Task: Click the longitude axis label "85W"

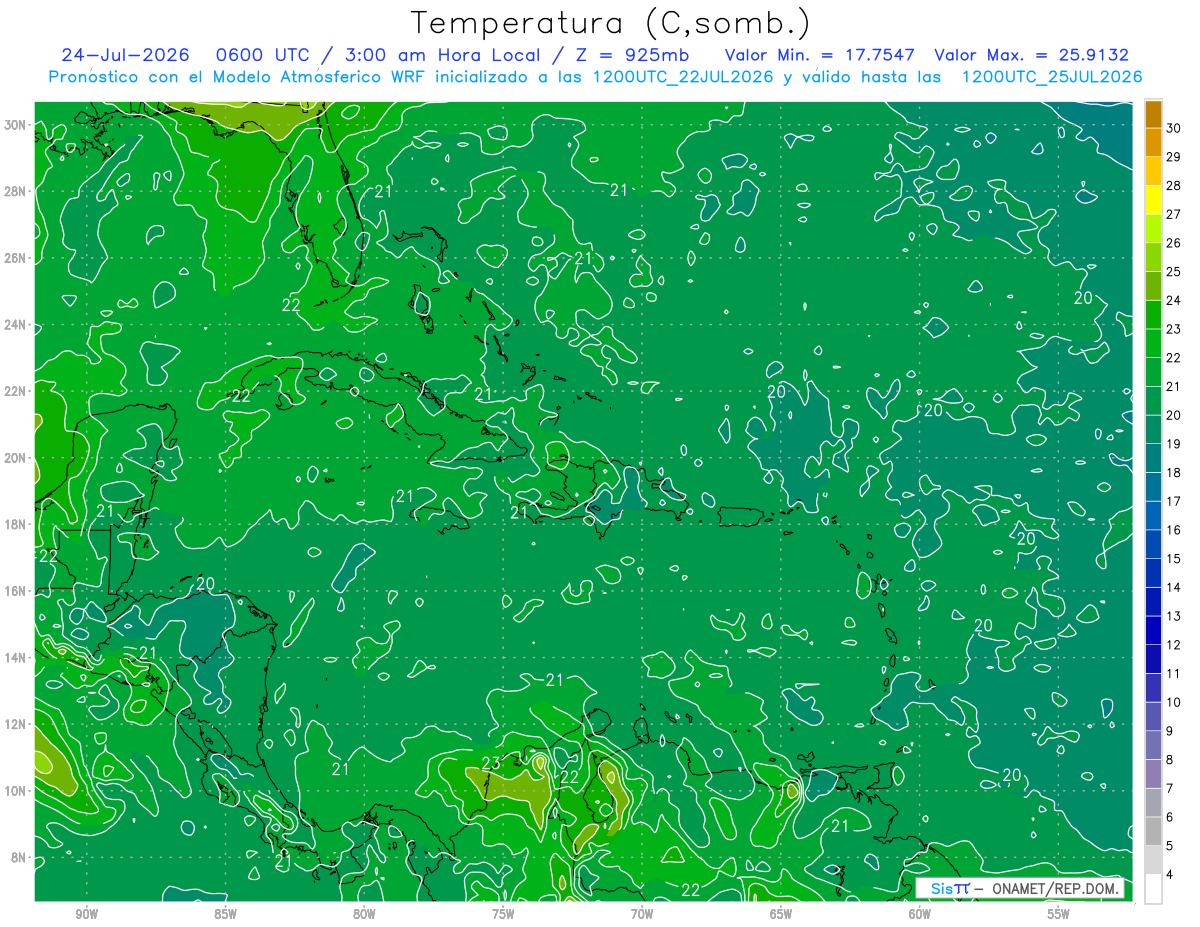Action: [x=225, y=914]
